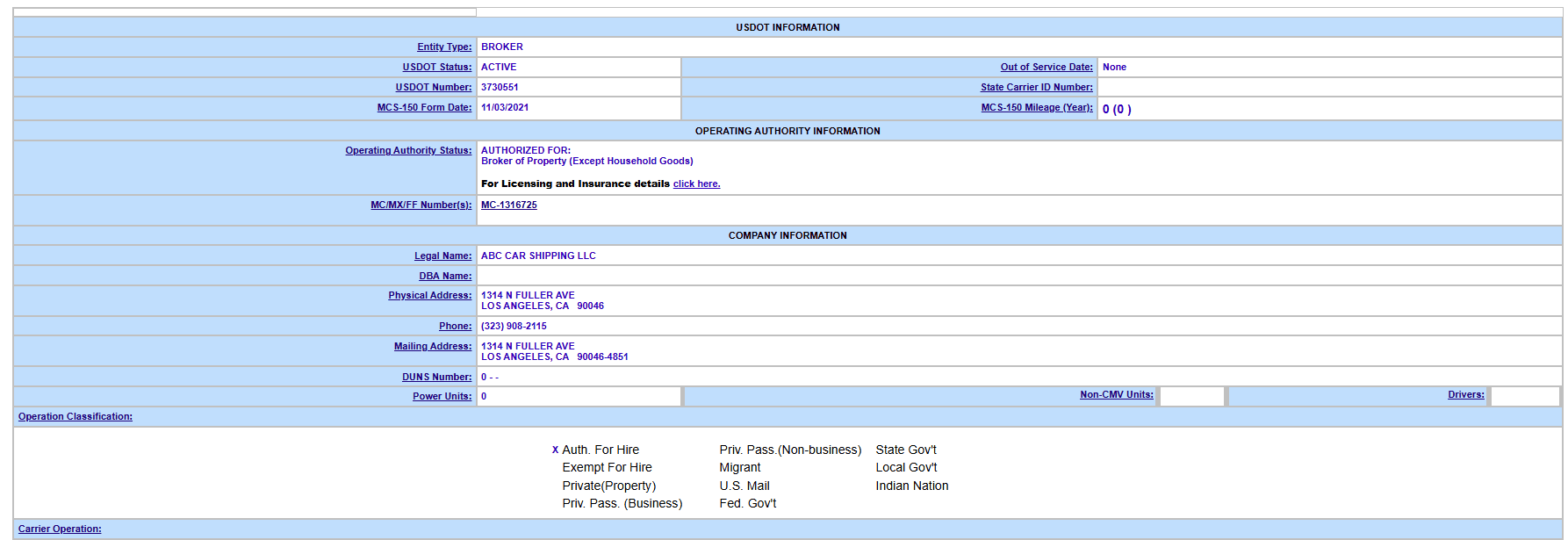
Task: Open the Out of Service Date link
Action: pos(1047,68)
